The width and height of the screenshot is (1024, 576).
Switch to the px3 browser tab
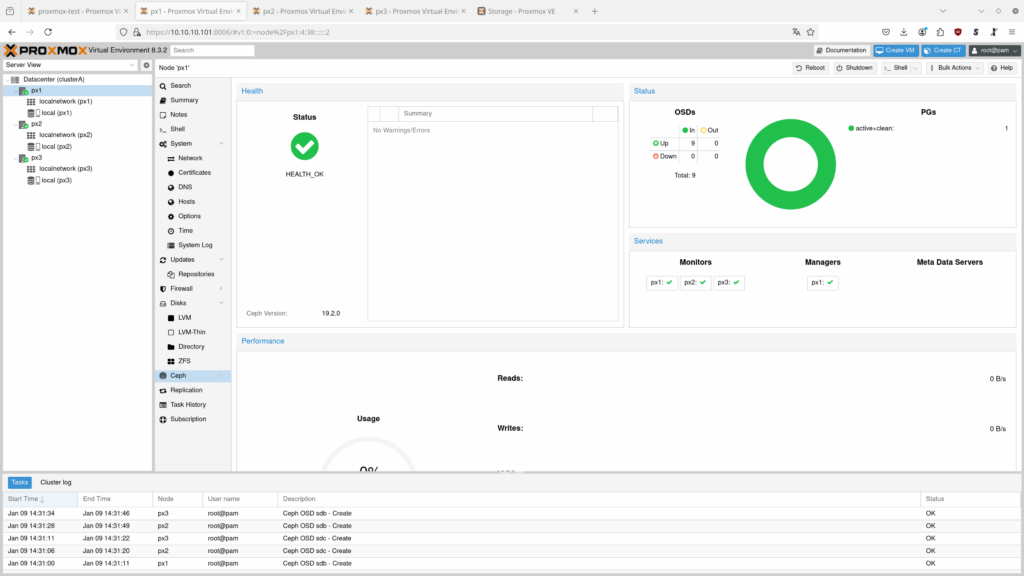pyautogui.click(x=415, y=11)
